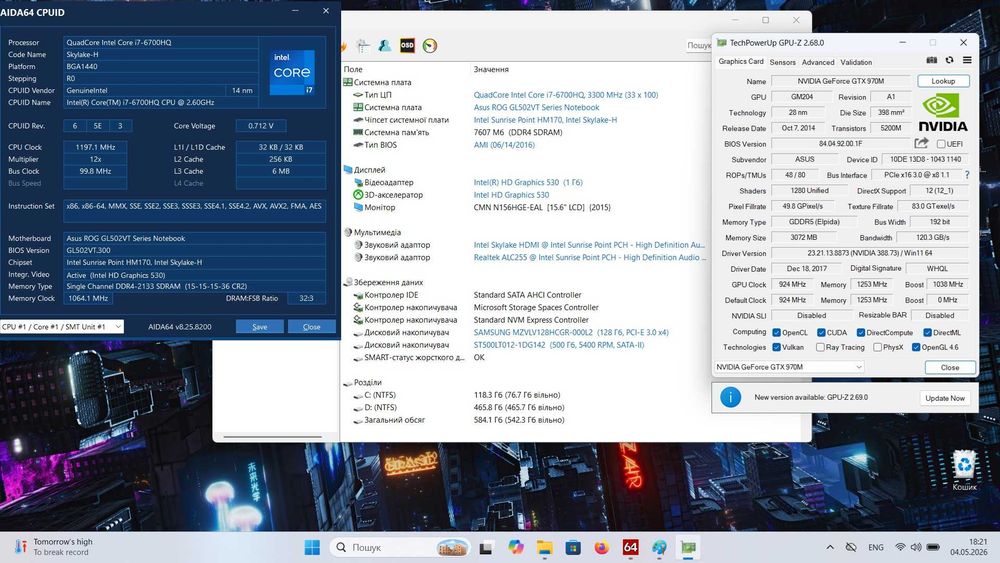1000x563 pixels.
Task: Select the Системна плата group in AIDA64
Action: [x=382, y=82]
